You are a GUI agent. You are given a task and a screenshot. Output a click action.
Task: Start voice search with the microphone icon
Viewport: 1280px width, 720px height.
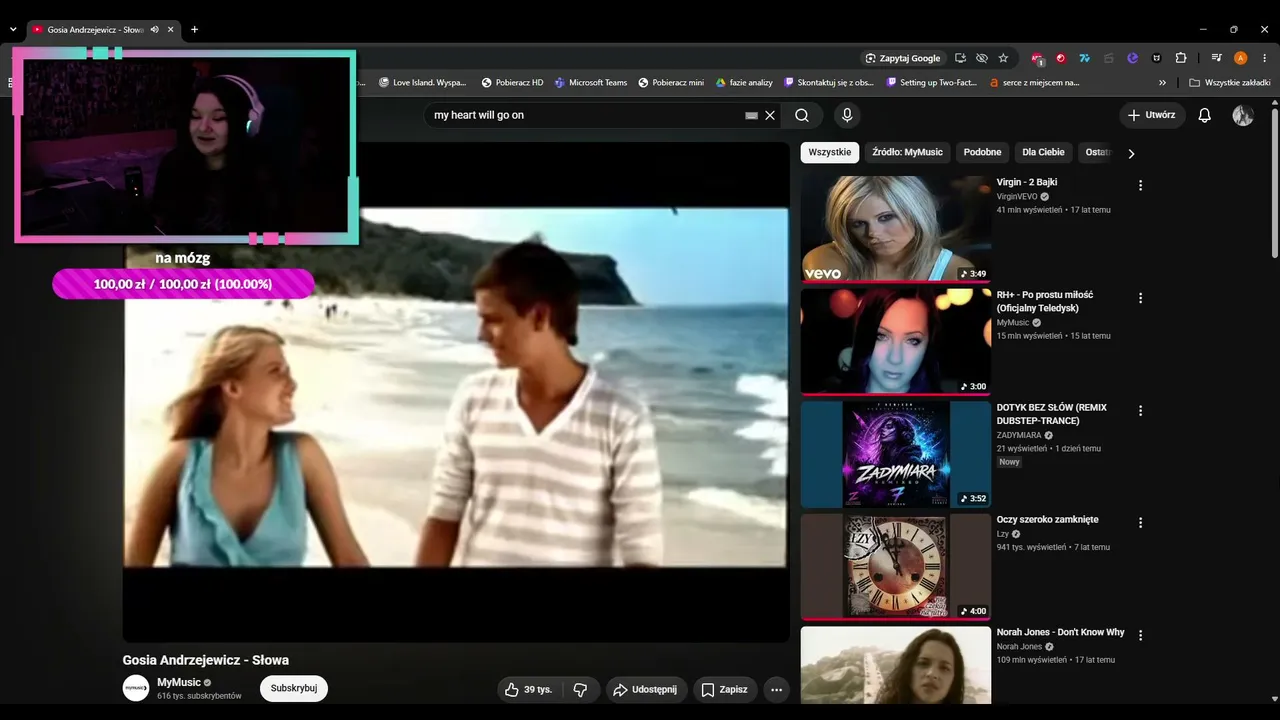pos(847,115)
